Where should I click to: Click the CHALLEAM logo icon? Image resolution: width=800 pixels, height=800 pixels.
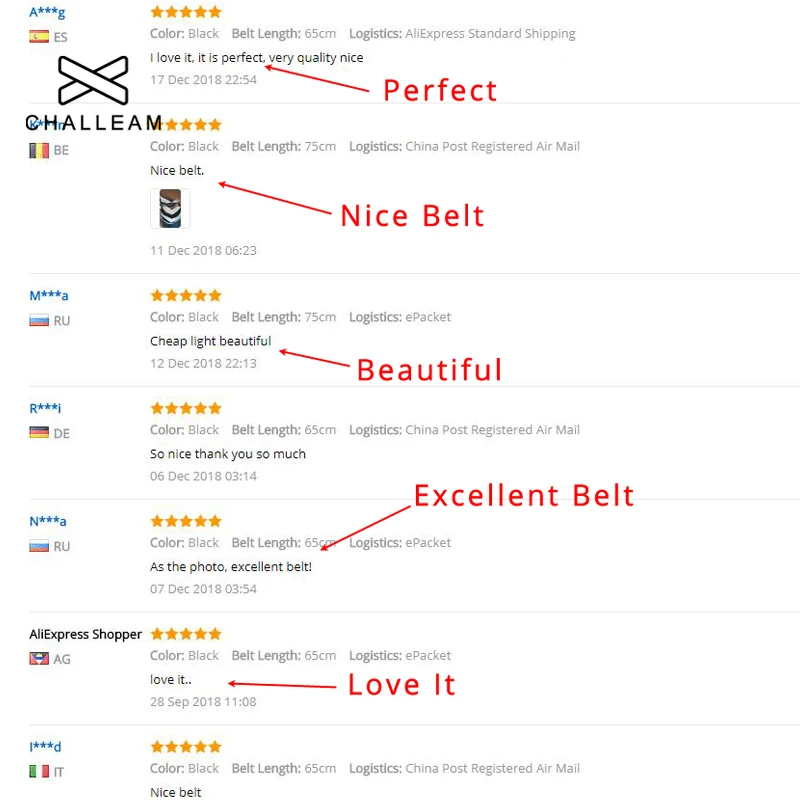coord(93,81)
